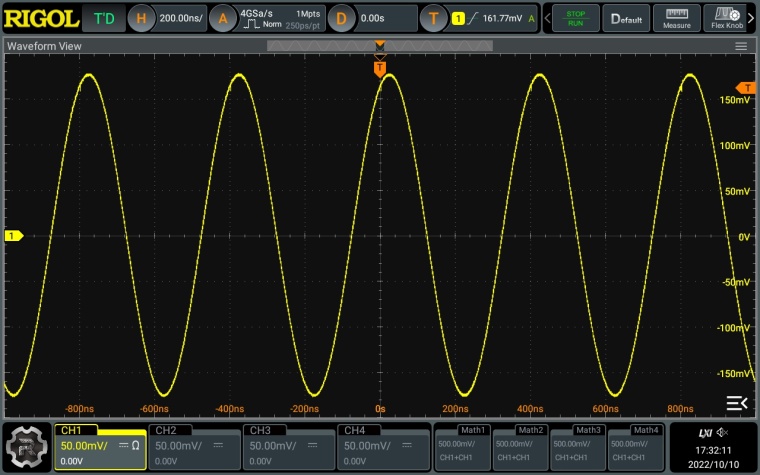The image size is (760, 475).
Task: Click the gear function navigation icon
Action: [27, 446]
